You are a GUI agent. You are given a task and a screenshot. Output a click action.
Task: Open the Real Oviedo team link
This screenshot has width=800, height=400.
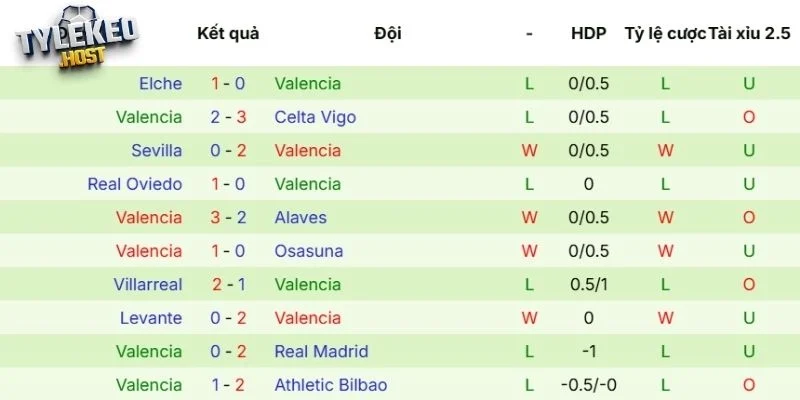pyautogui.click(x=135, y=184)
